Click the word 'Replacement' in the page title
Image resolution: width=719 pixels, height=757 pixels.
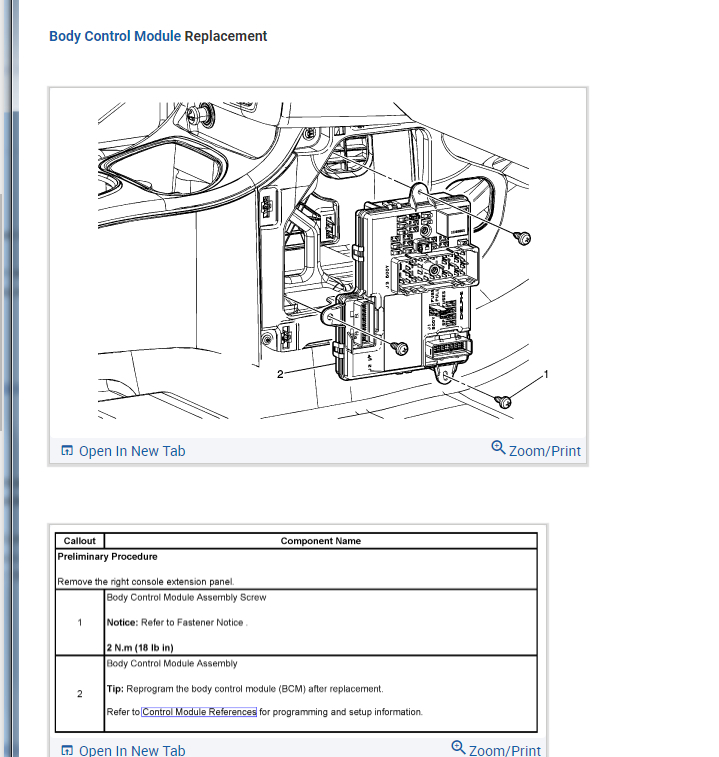(x=226, y=36)
